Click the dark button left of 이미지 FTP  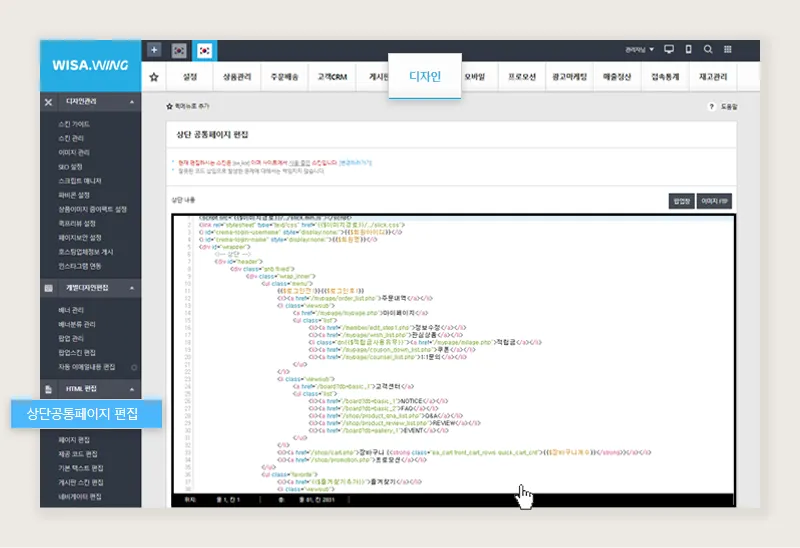click(x=681, y=201)
